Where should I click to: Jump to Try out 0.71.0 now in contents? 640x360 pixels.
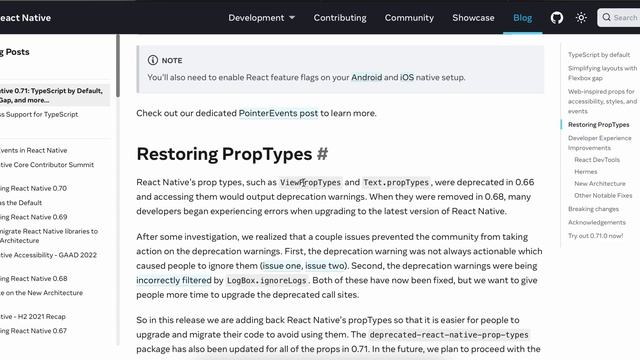pos(596,236)
